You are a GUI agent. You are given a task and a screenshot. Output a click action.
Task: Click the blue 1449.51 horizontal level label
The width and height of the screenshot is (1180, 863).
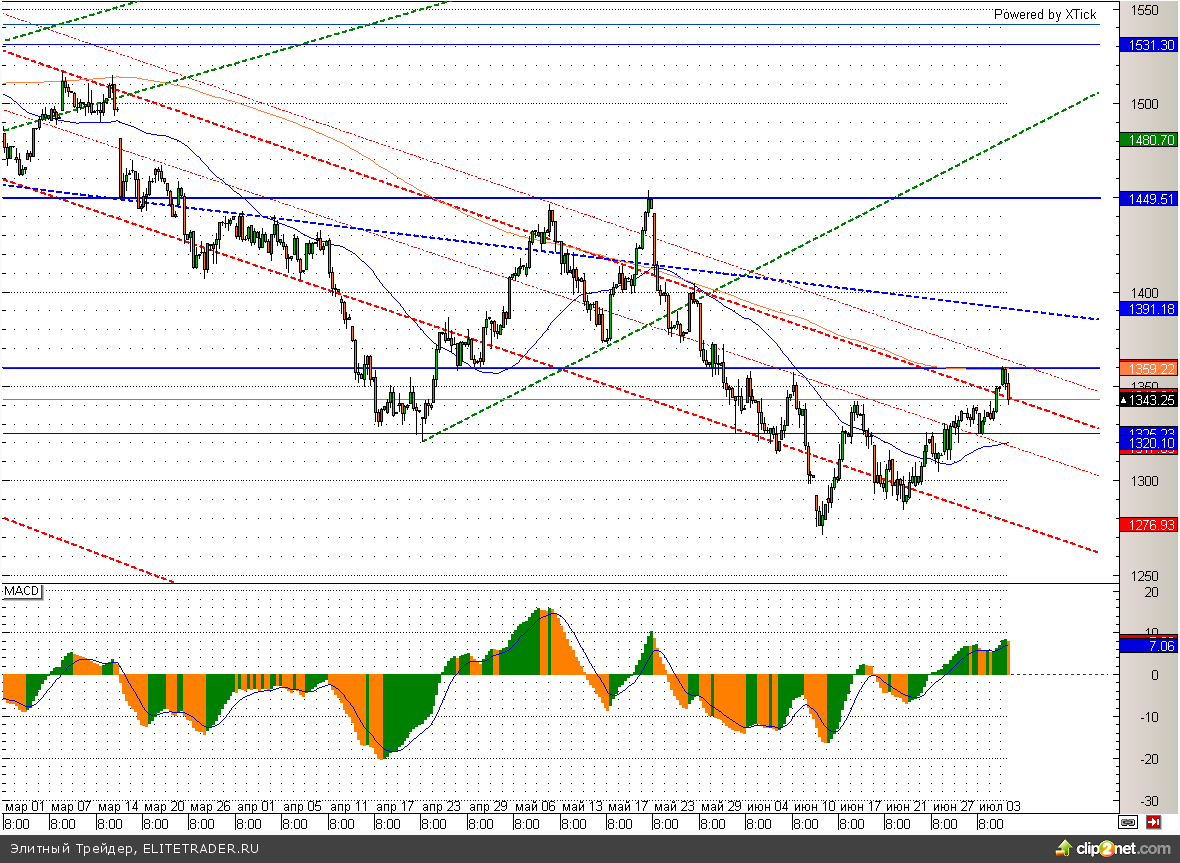(1149, 199)
